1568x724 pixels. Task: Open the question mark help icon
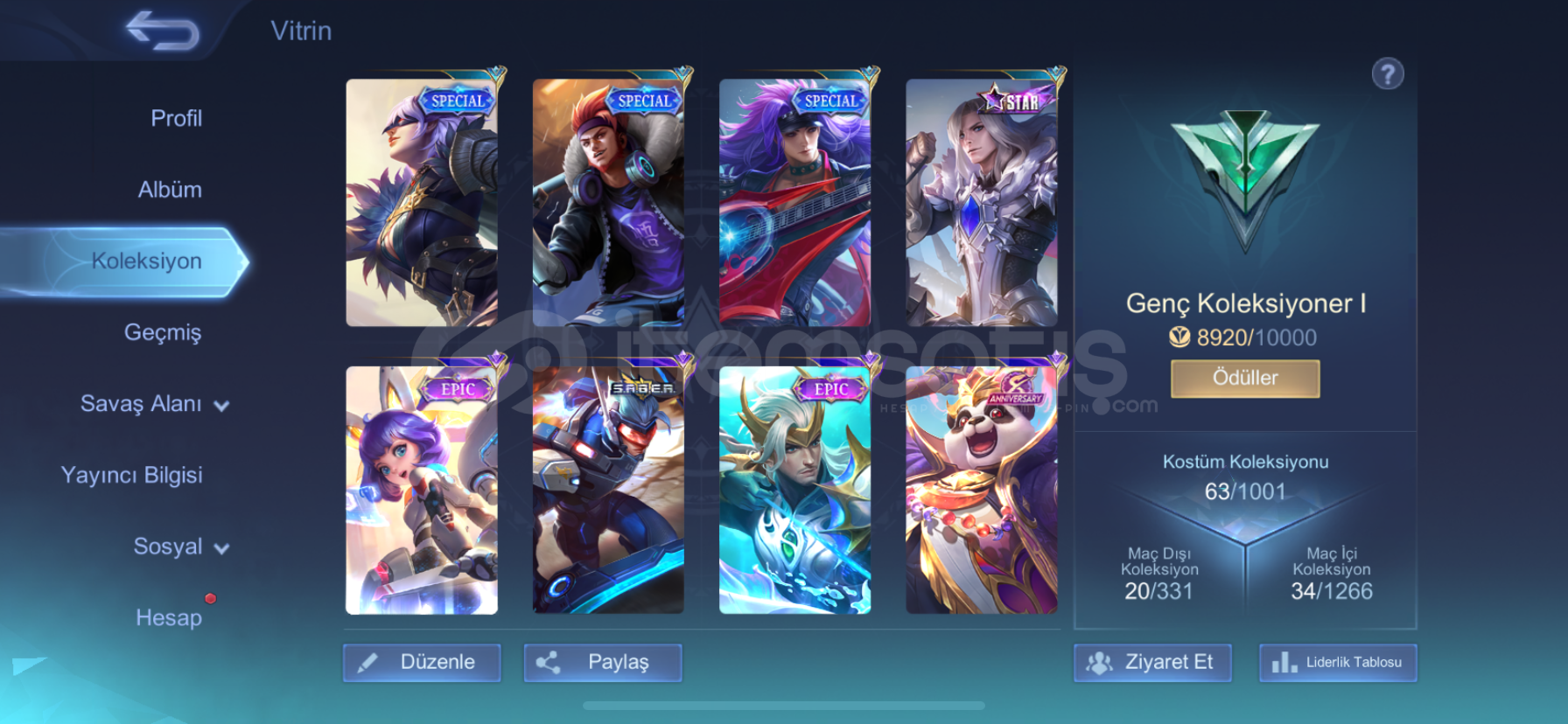click(1388, 74)
